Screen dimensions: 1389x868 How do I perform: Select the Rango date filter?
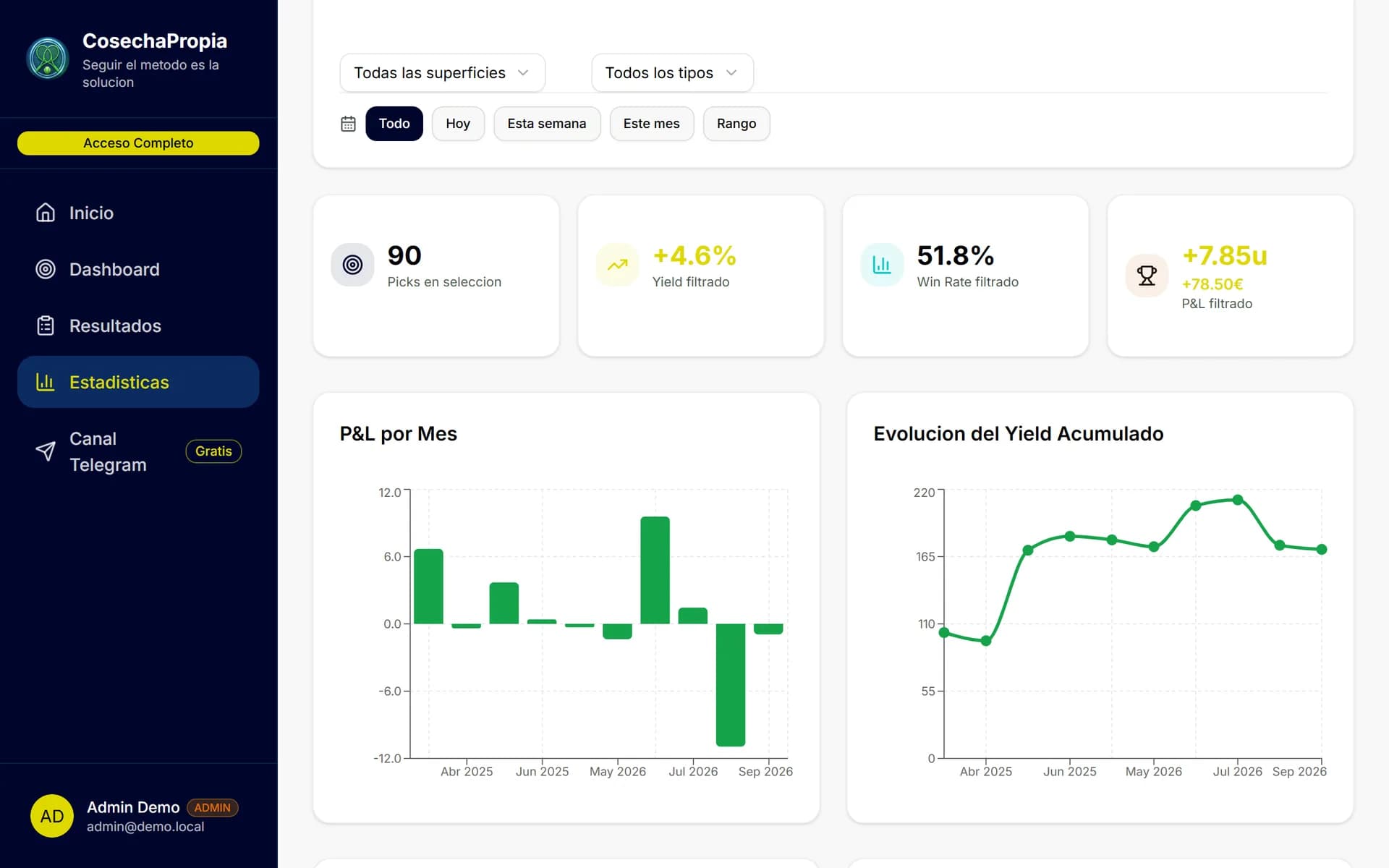click(x=736, y=124)
